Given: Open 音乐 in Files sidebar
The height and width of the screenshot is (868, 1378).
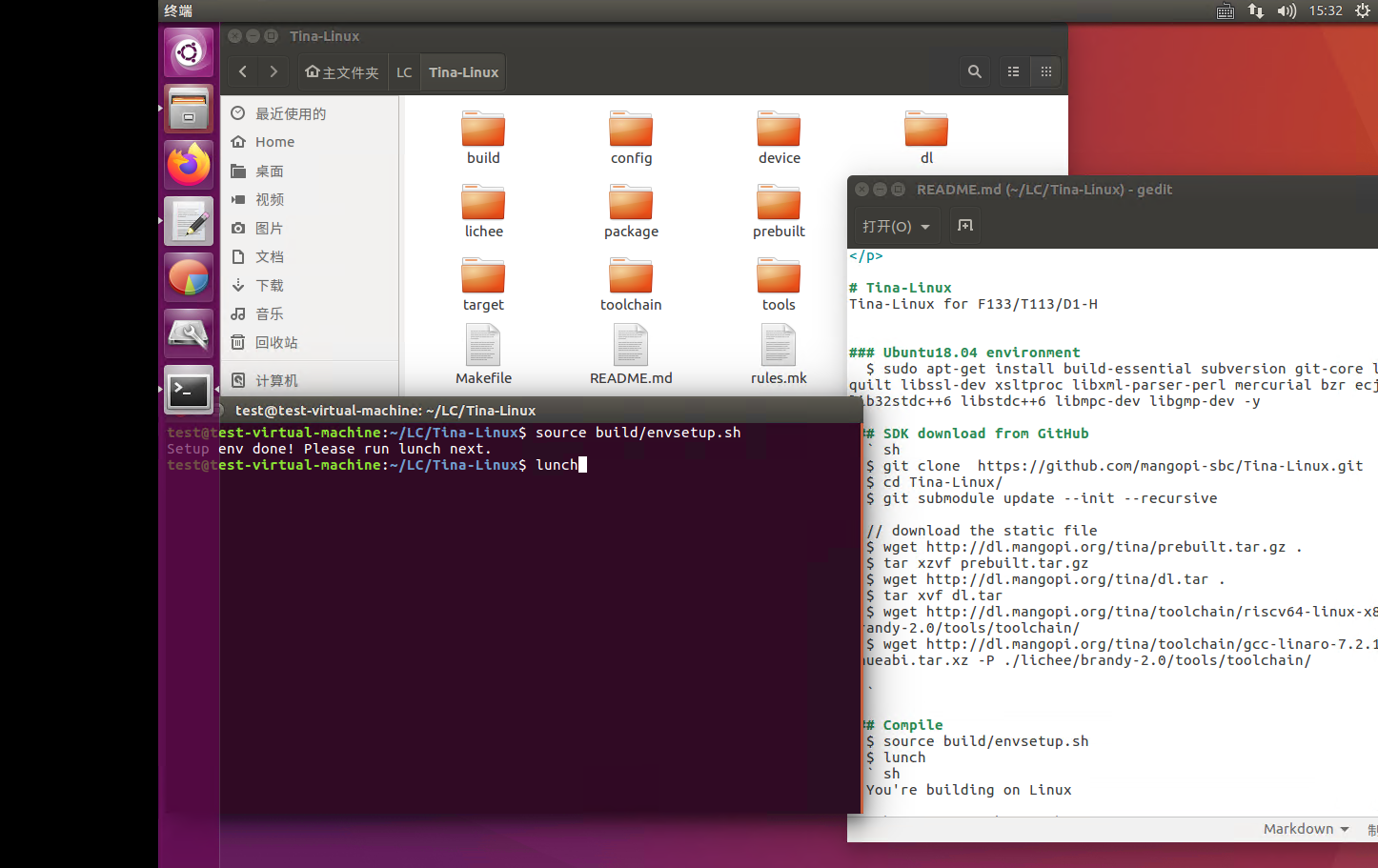Looking at the screenshot, I should tap(310, 313).
